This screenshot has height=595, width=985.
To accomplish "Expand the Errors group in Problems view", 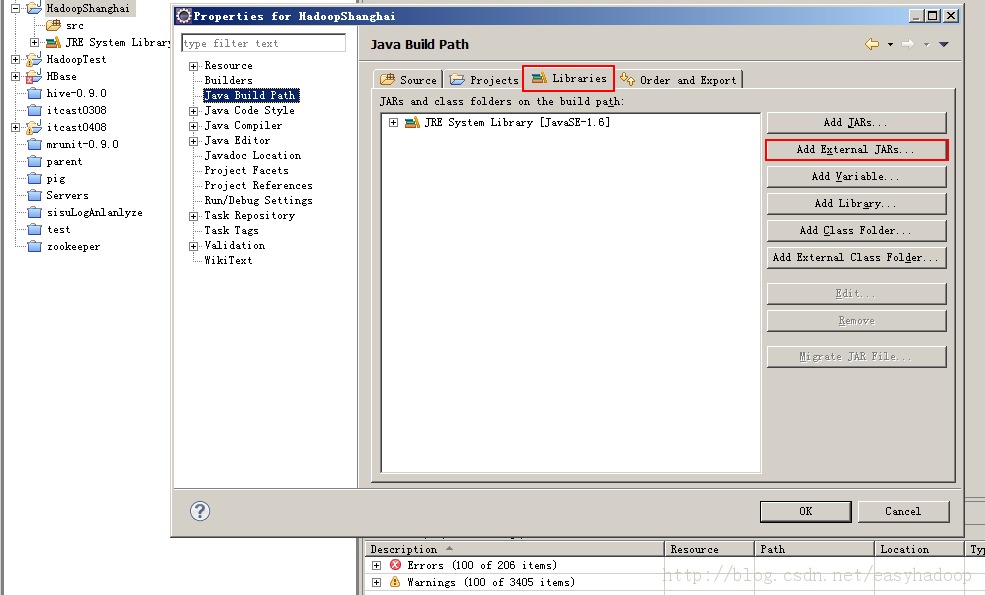I will click(x=376, y=565).
